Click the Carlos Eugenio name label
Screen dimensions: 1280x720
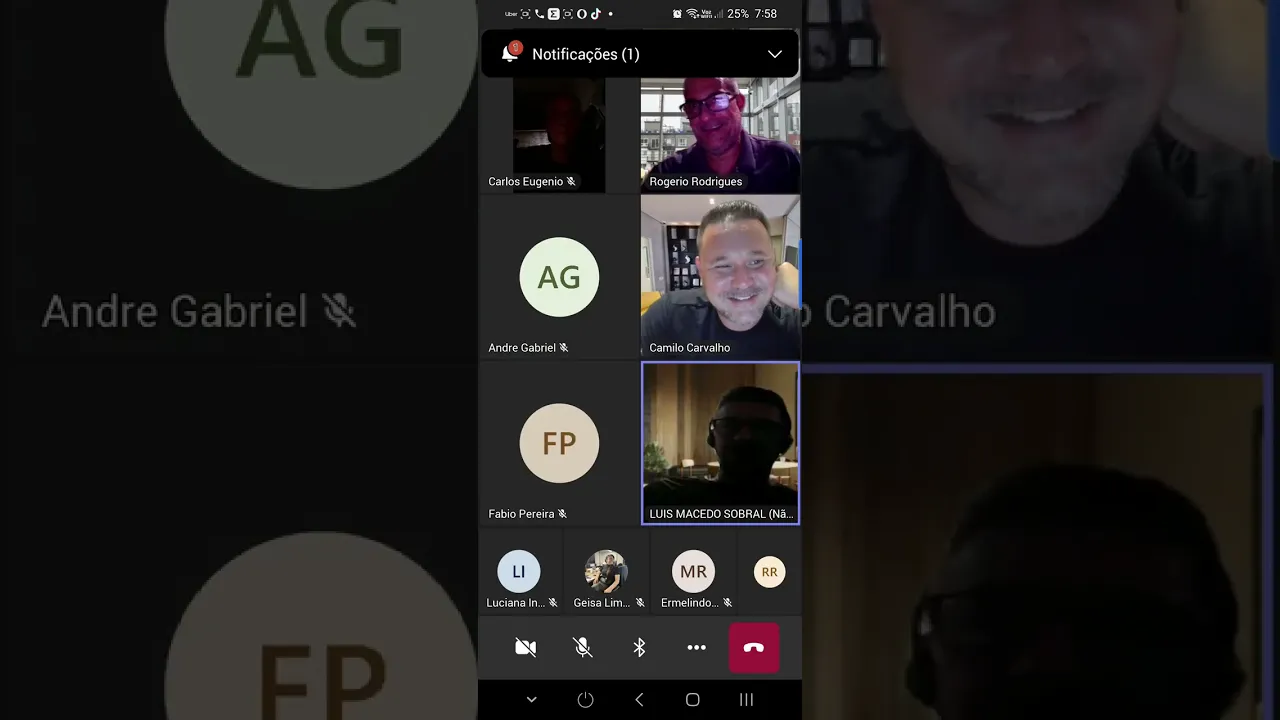(526, 182)
